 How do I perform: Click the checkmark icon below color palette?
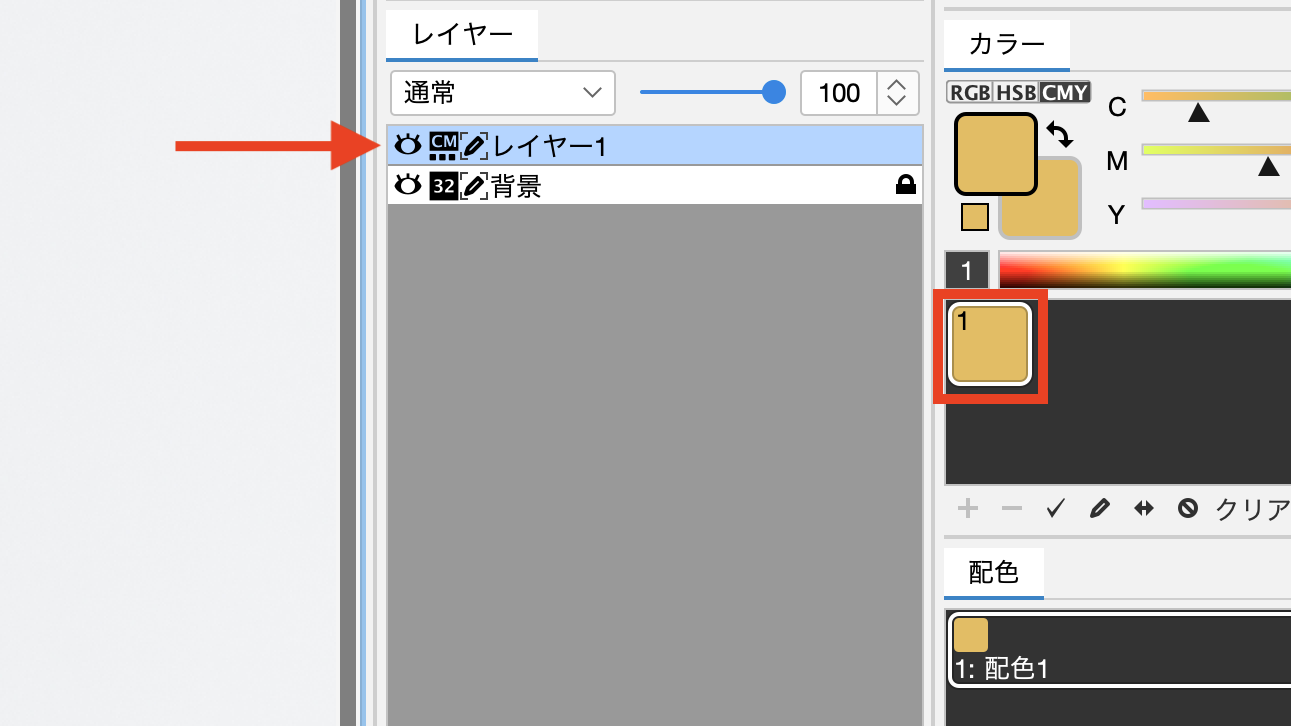1055,509
